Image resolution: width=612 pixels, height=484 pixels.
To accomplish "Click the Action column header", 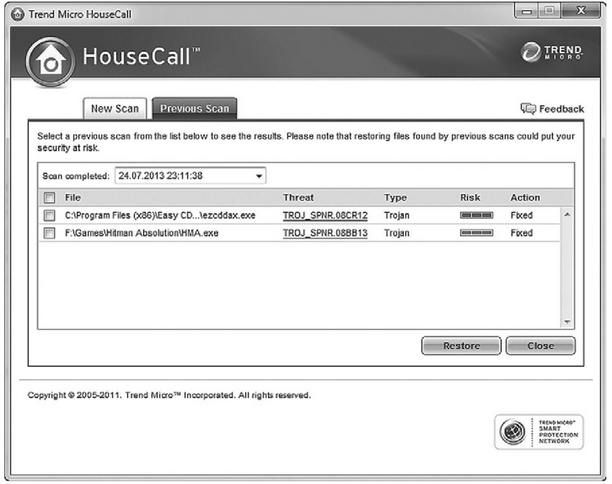I will coord(525,198).
